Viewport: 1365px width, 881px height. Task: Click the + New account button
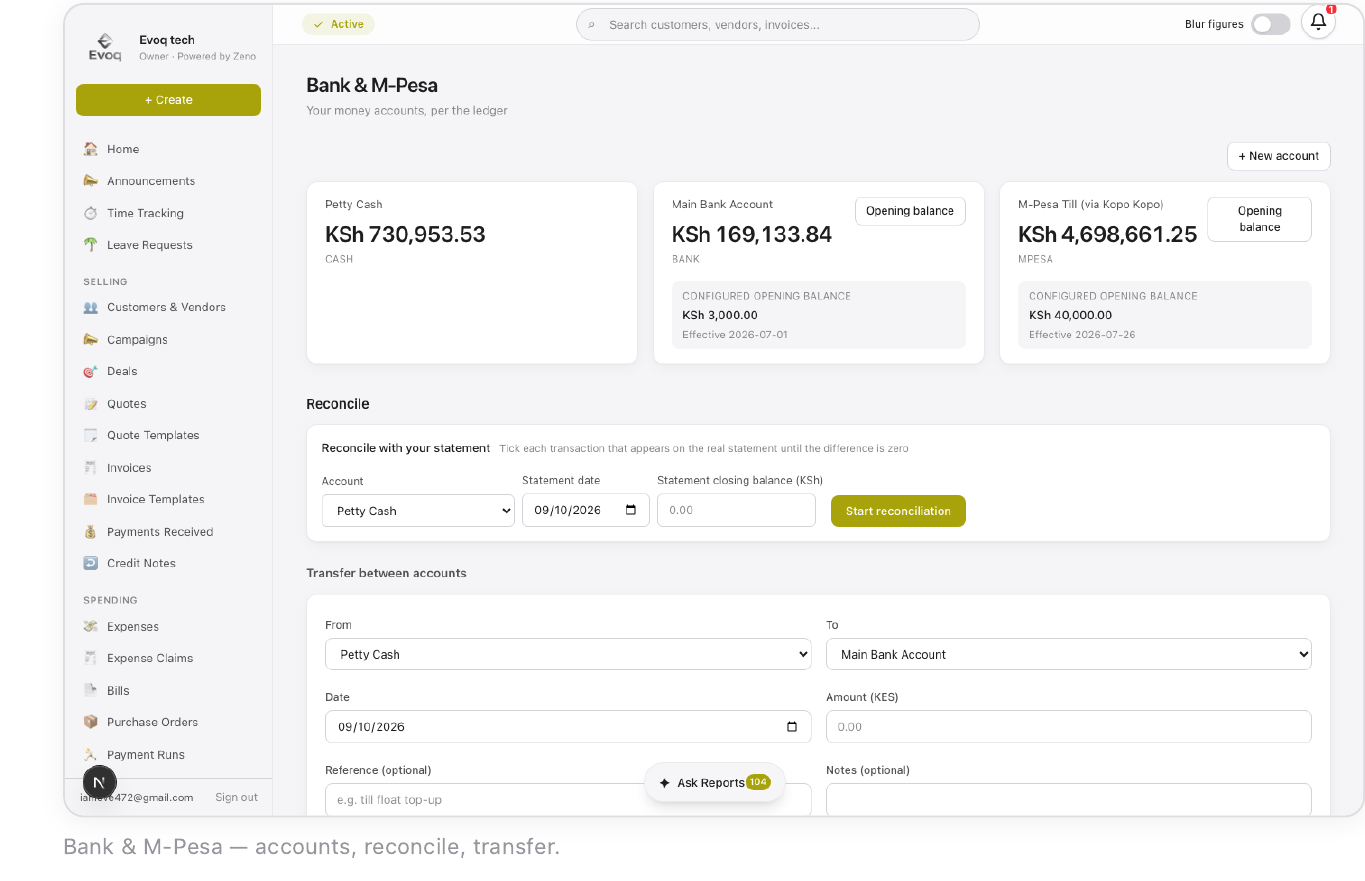coord(1278,156)
